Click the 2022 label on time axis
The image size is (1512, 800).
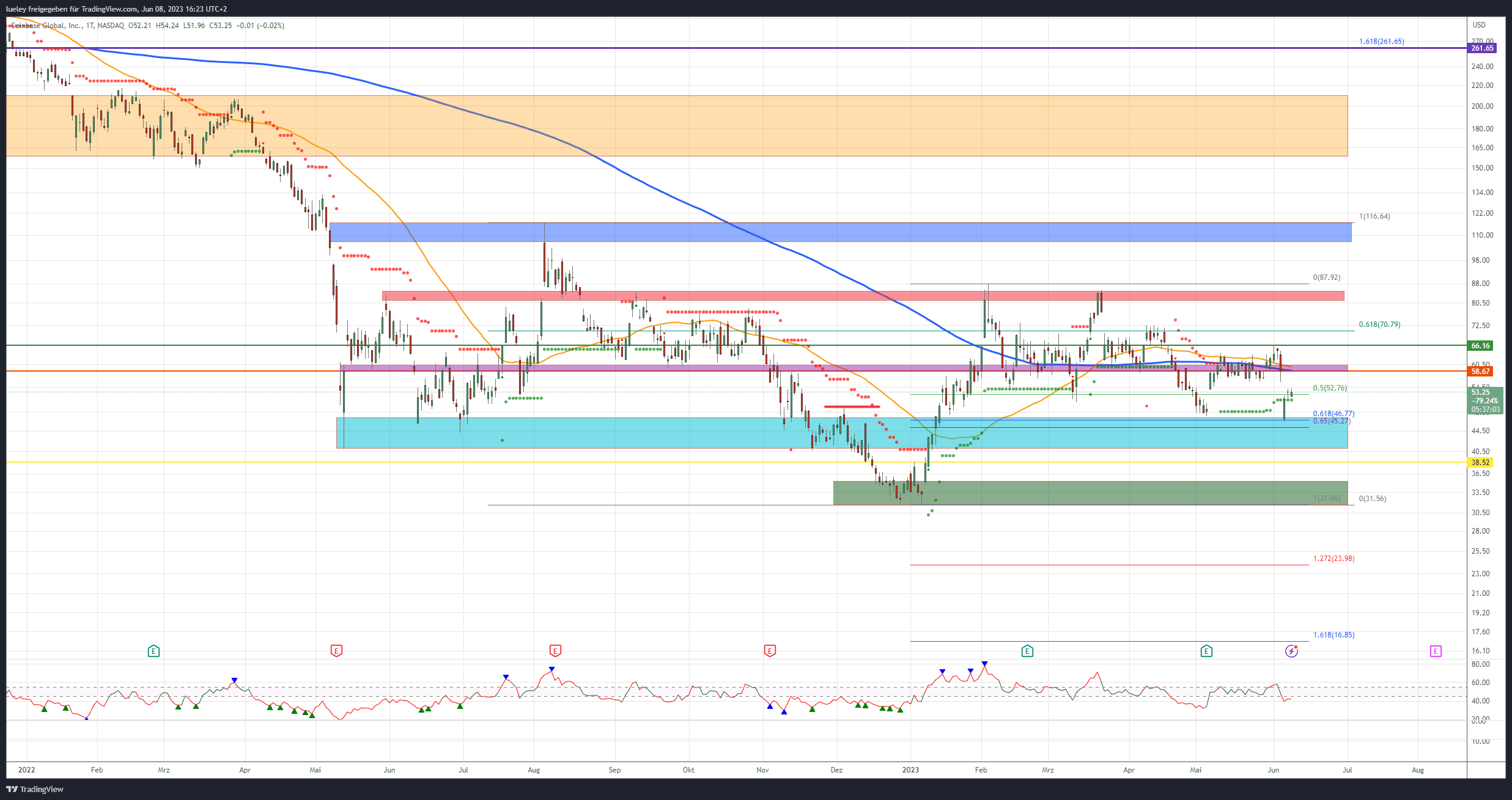(26, 770)
